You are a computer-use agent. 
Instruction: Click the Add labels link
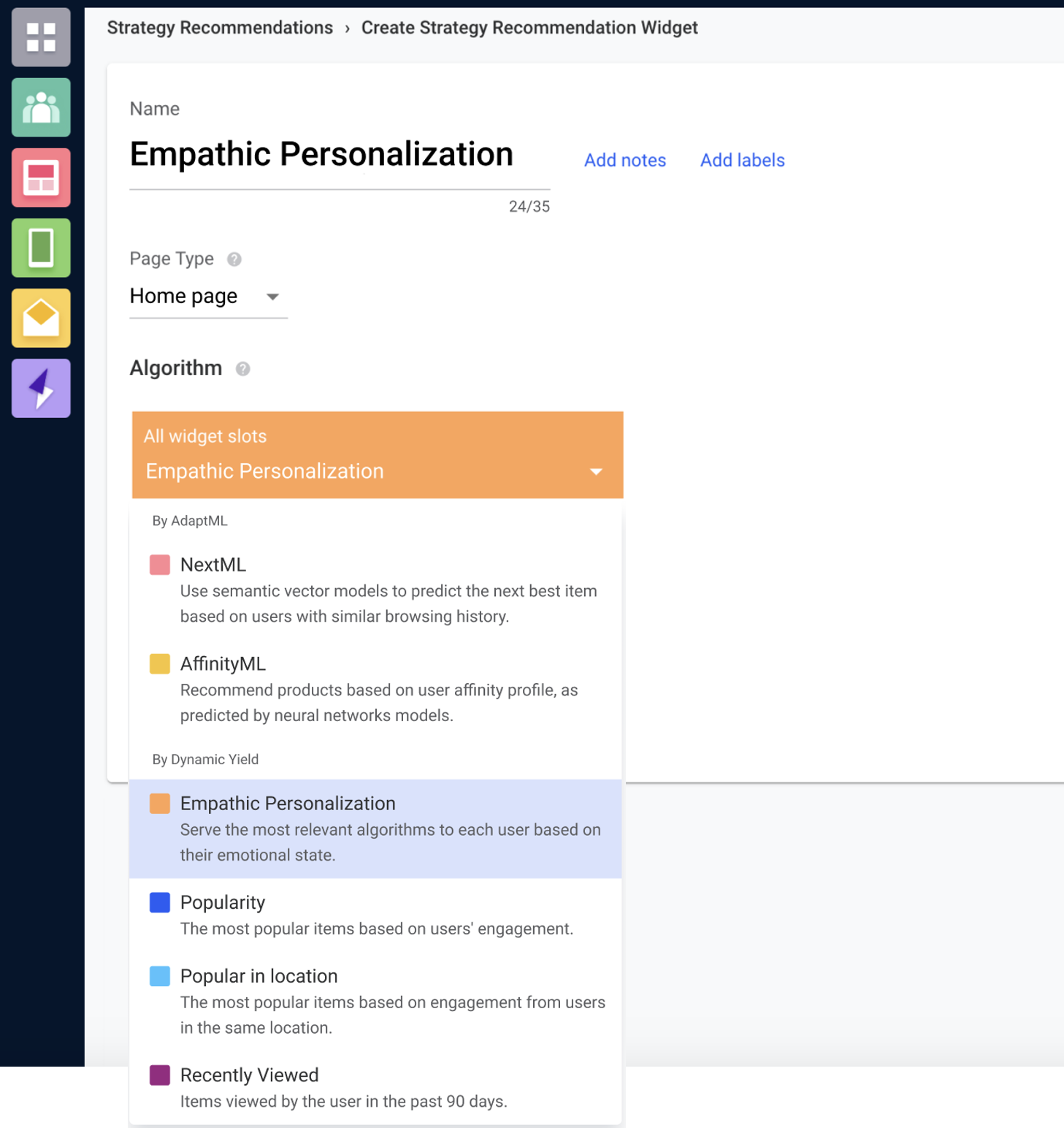point(743,160)
